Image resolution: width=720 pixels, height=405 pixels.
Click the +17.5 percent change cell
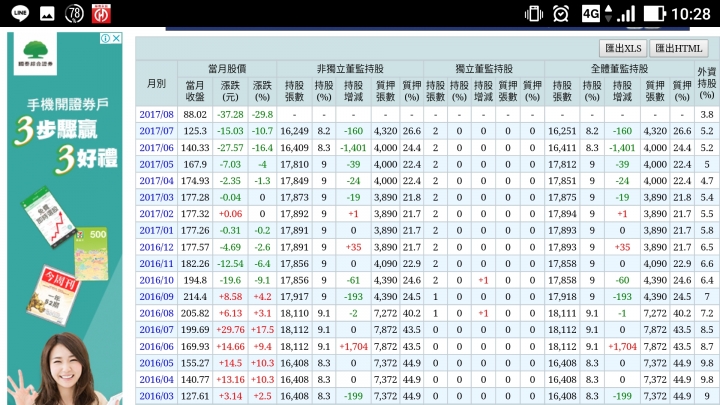(x=262, y=330)
